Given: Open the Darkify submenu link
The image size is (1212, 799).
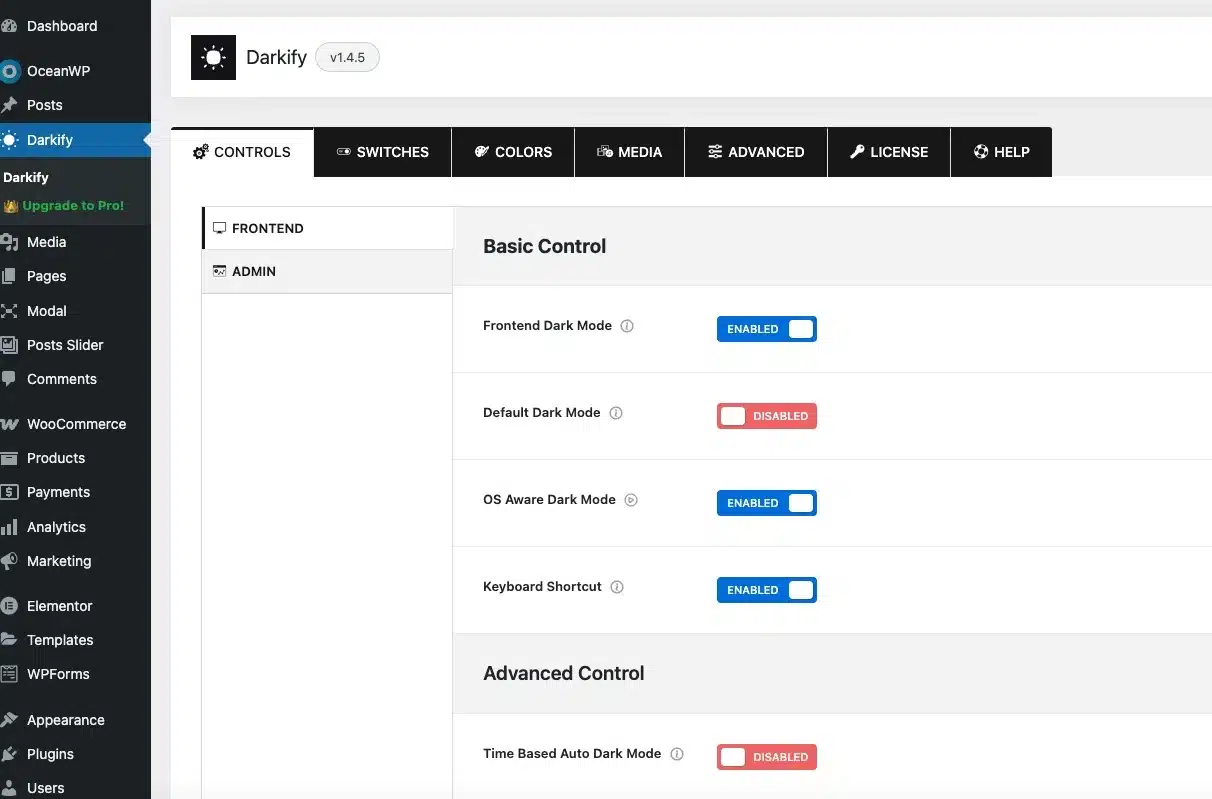Looking at the screenshot, I should click(26, 177).
